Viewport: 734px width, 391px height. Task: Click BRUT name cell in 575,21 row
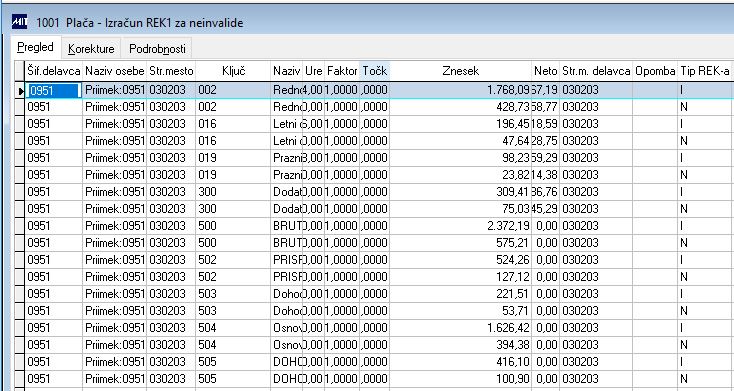(x=286, y=243)
